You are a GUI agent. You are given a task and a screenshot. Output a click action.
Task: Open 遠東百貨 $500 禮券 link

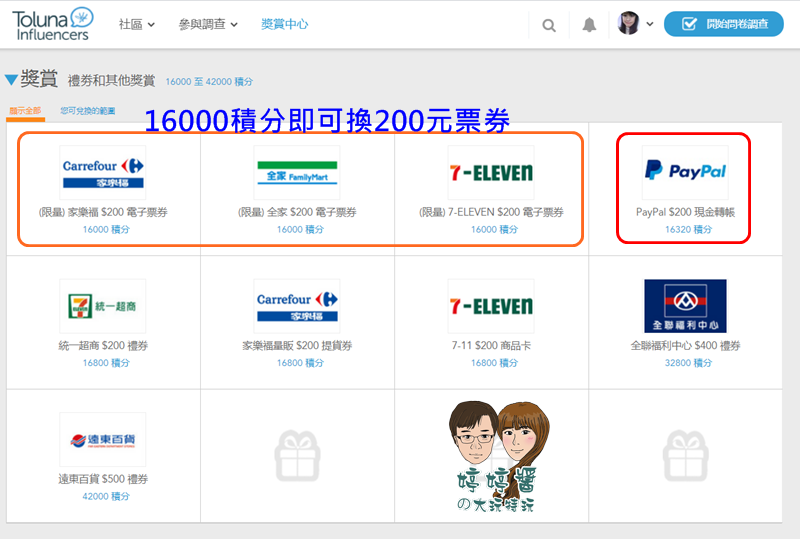click(103, 479)
